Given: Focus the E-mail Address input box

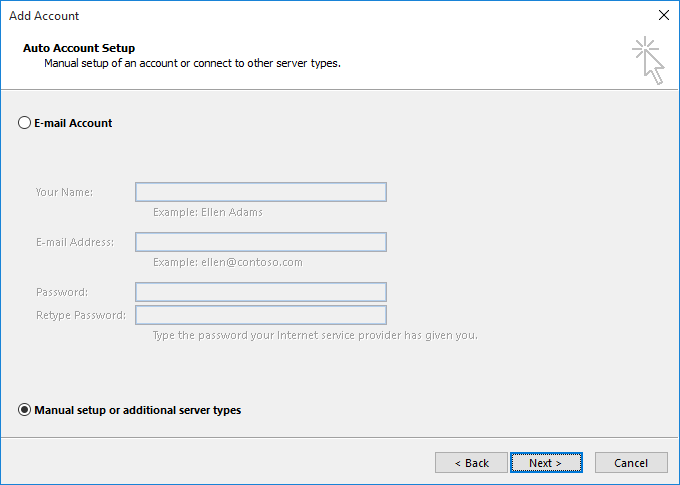Looking at the screenshot, I should tap(261, 242).
